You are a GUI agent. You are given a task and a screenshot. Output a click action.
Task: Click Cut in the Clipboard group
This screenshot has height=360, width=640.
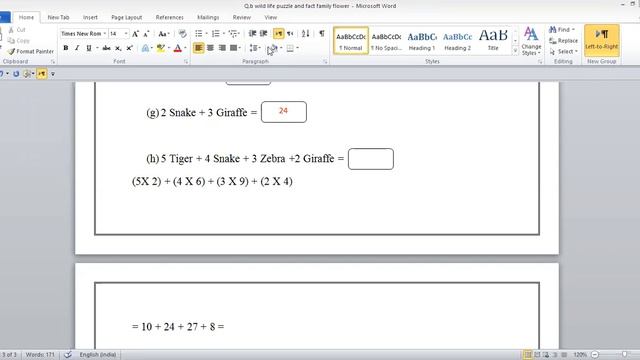[x=17, y=30]
